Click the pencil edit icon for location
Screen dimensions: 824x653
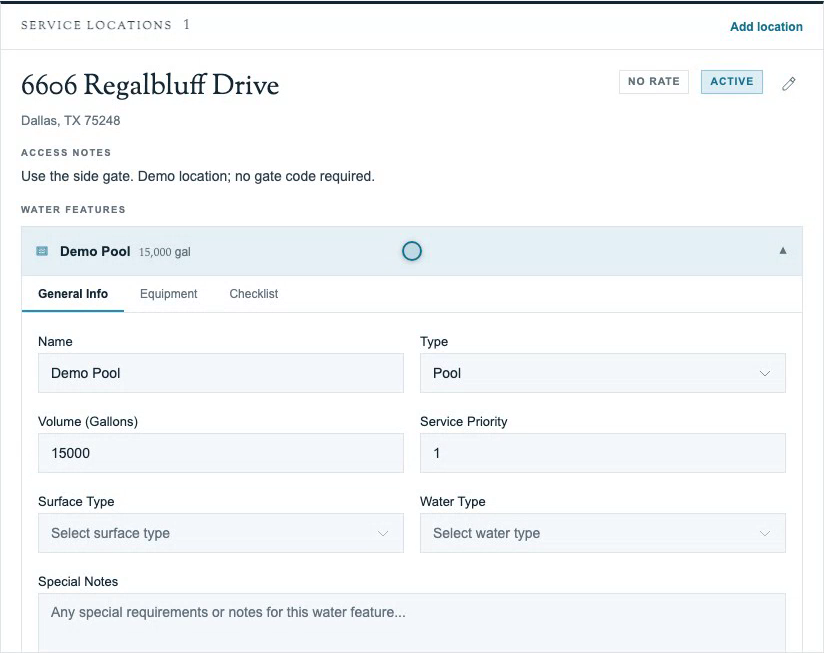pyautogui.click(x=788, y=83)
